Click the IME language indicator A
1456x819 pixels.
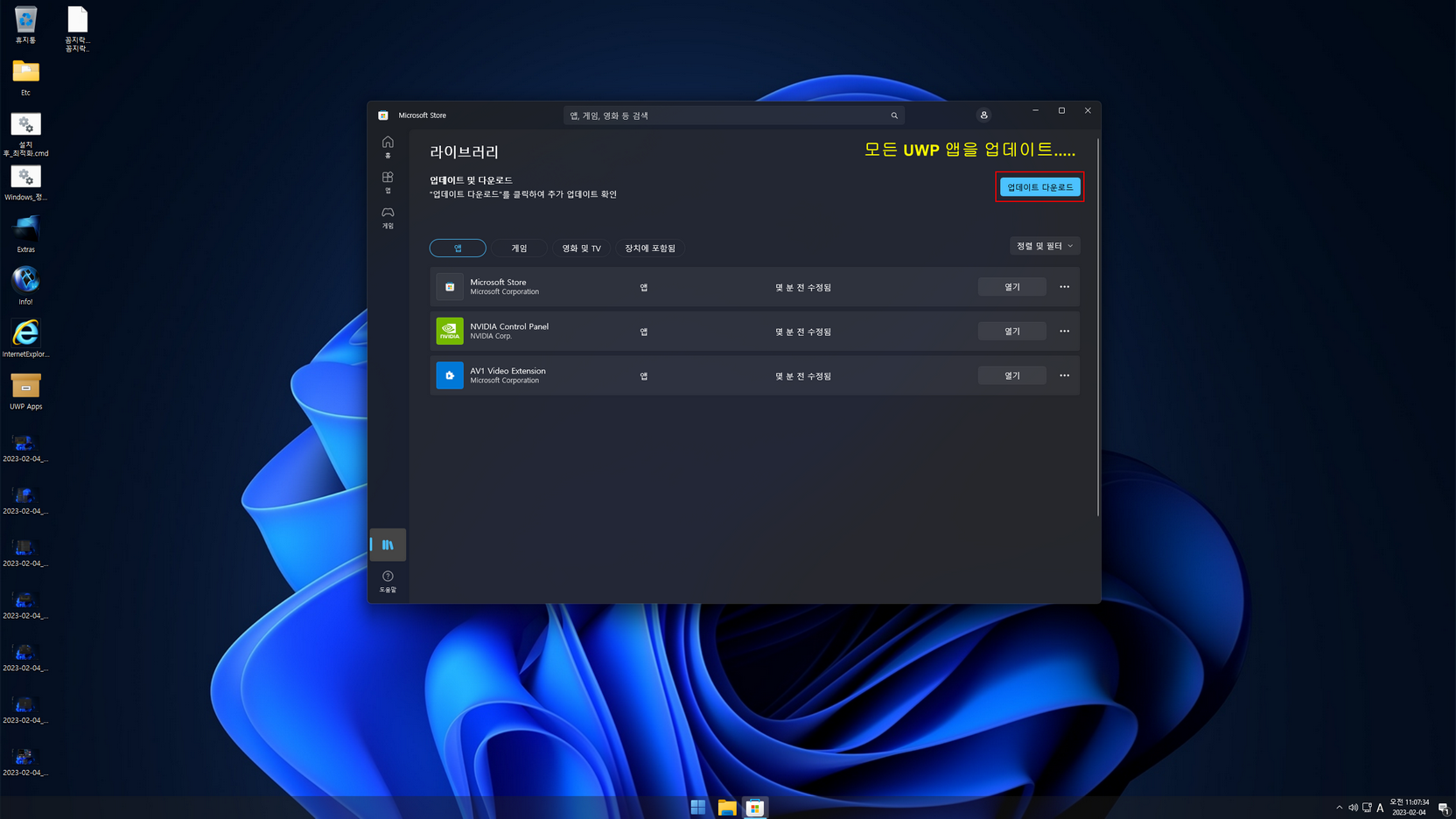(x=1380, y=808)
